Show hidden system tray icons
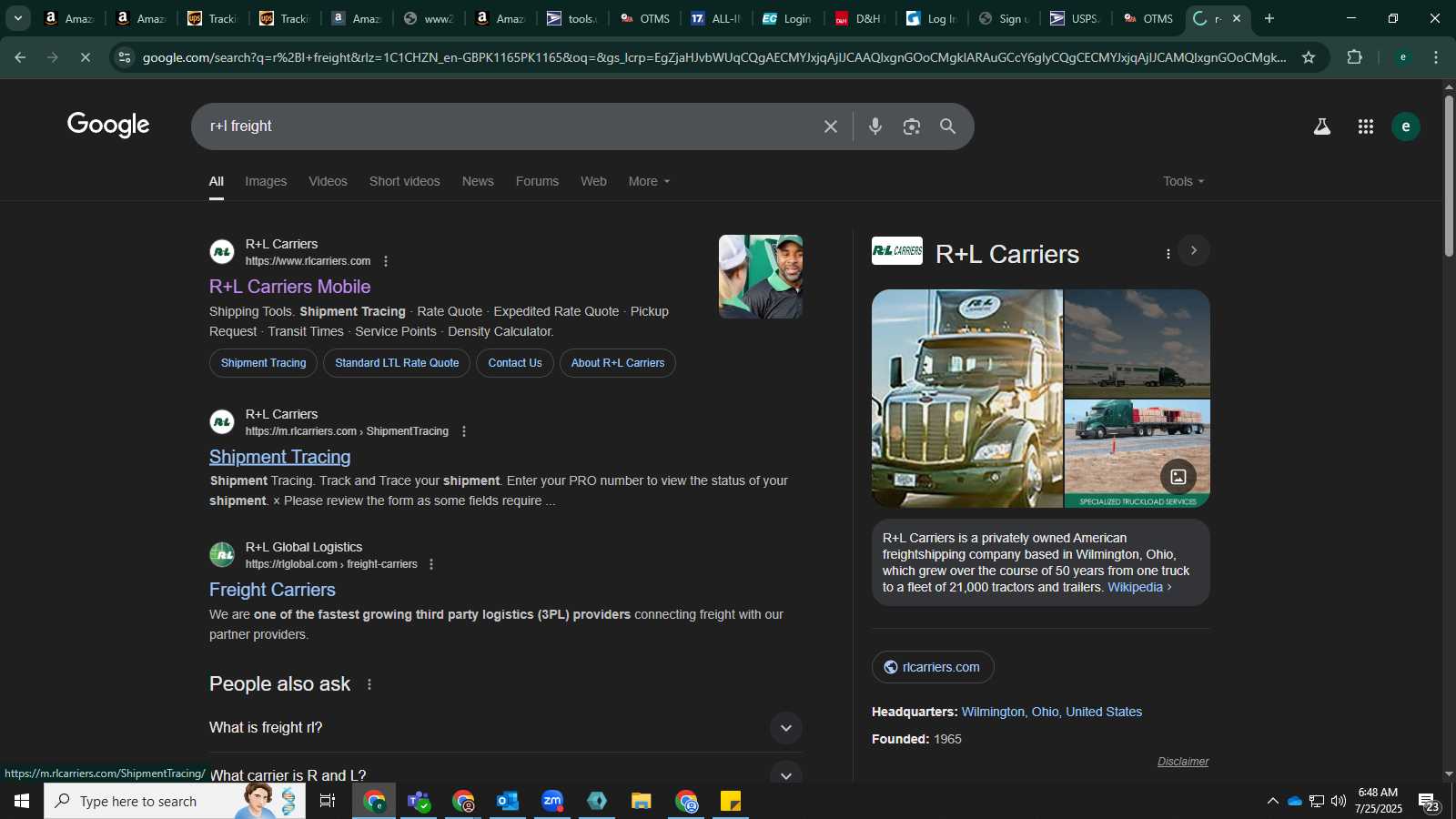 click(x=1272, y=801)
